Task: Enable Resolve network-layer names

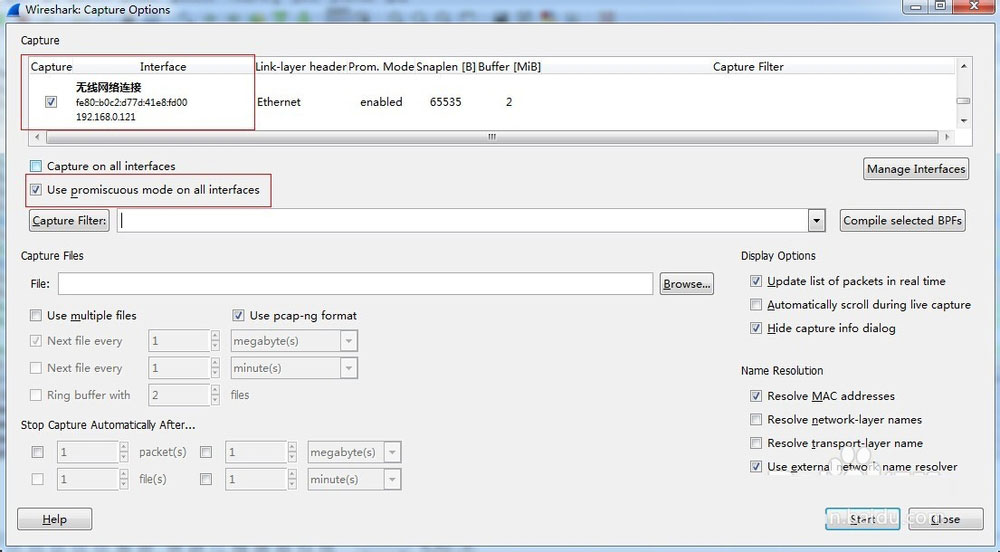Action: tap(756, 419)
